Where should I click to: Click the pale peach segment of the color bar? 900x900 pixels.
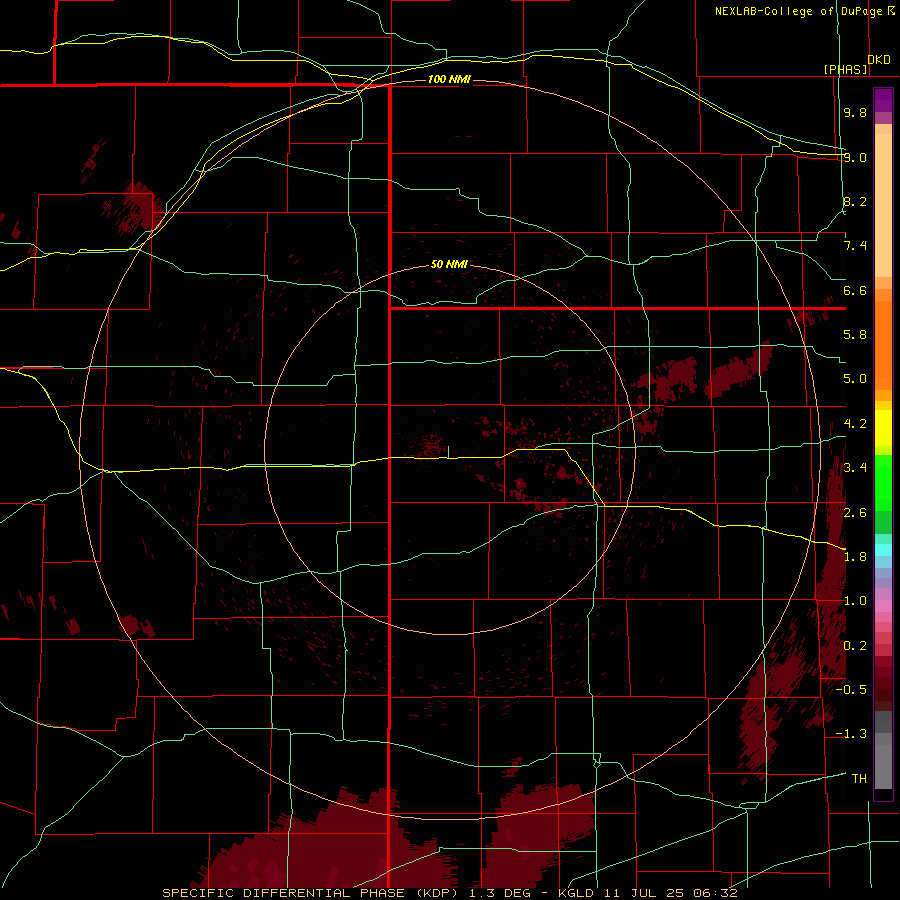(x=883, y=205)
